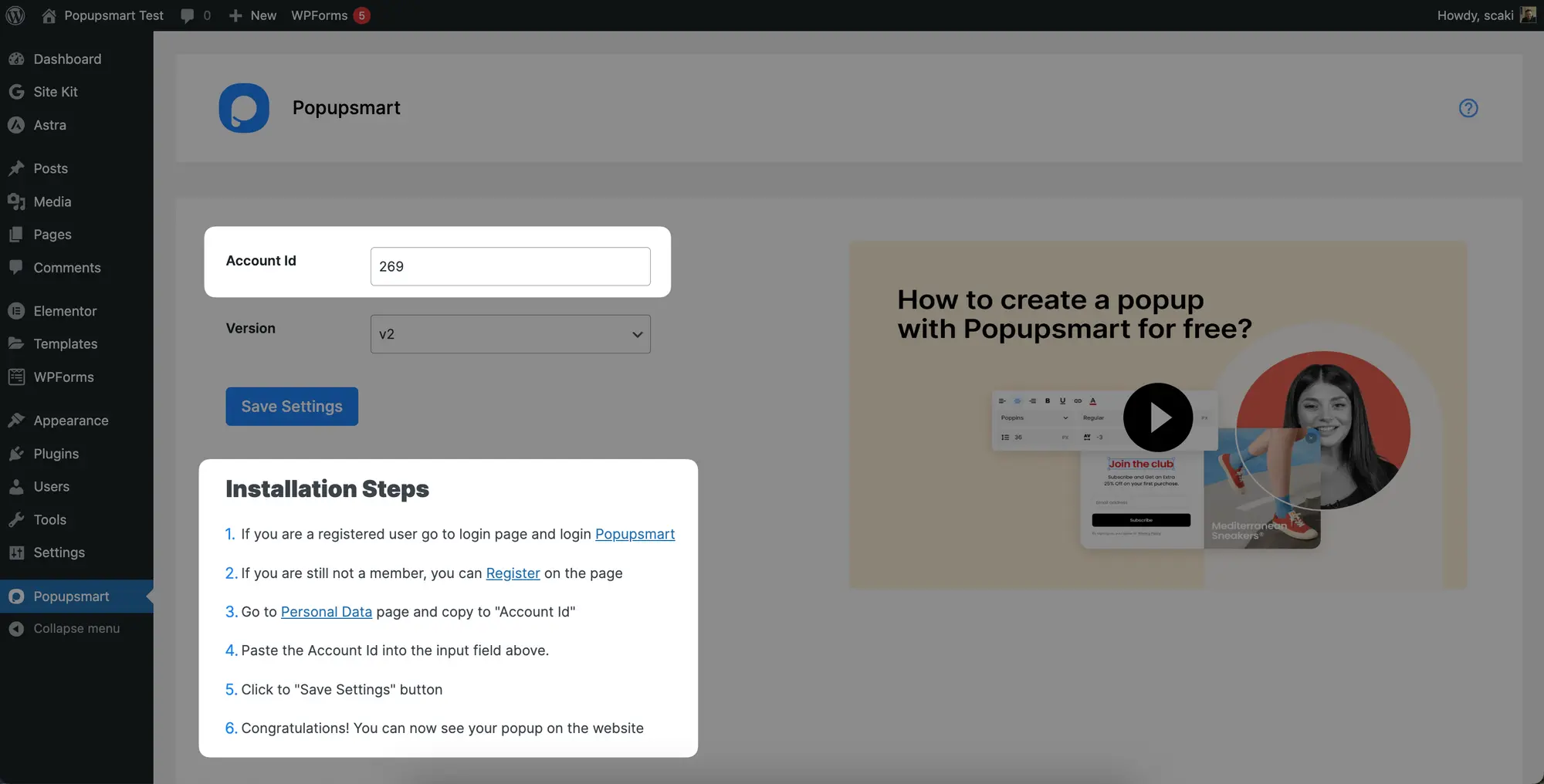1544x784 pixels.
Task: Click inside the Account Id field
Action: tap(510, 266)
